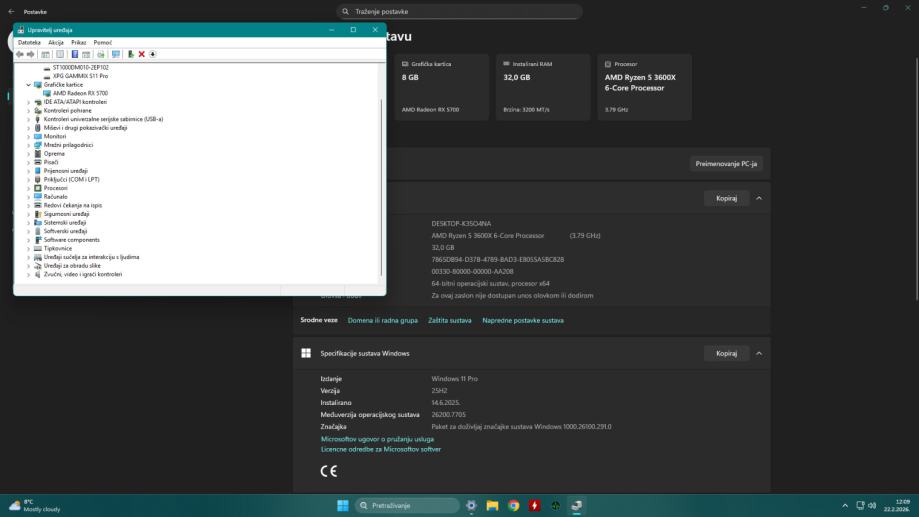This screenshot has height=517, width=919.
Task: Click the update driver toolbar icon
Action: pyautogui.click(x=130, y=54)
